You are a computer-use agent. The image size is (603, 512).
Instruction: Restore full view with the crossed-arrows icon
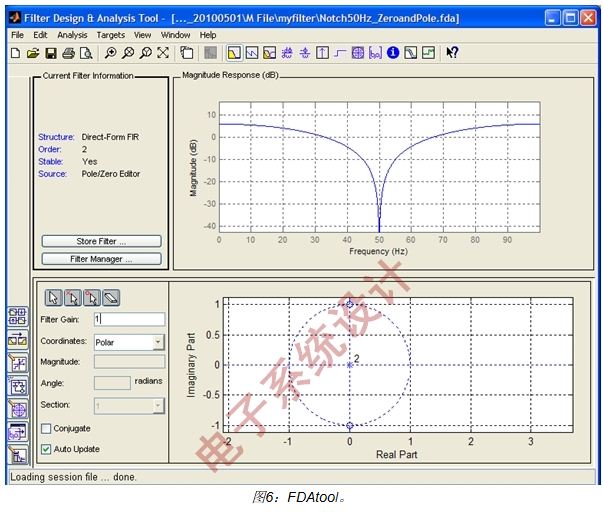[x=163, y=53]
